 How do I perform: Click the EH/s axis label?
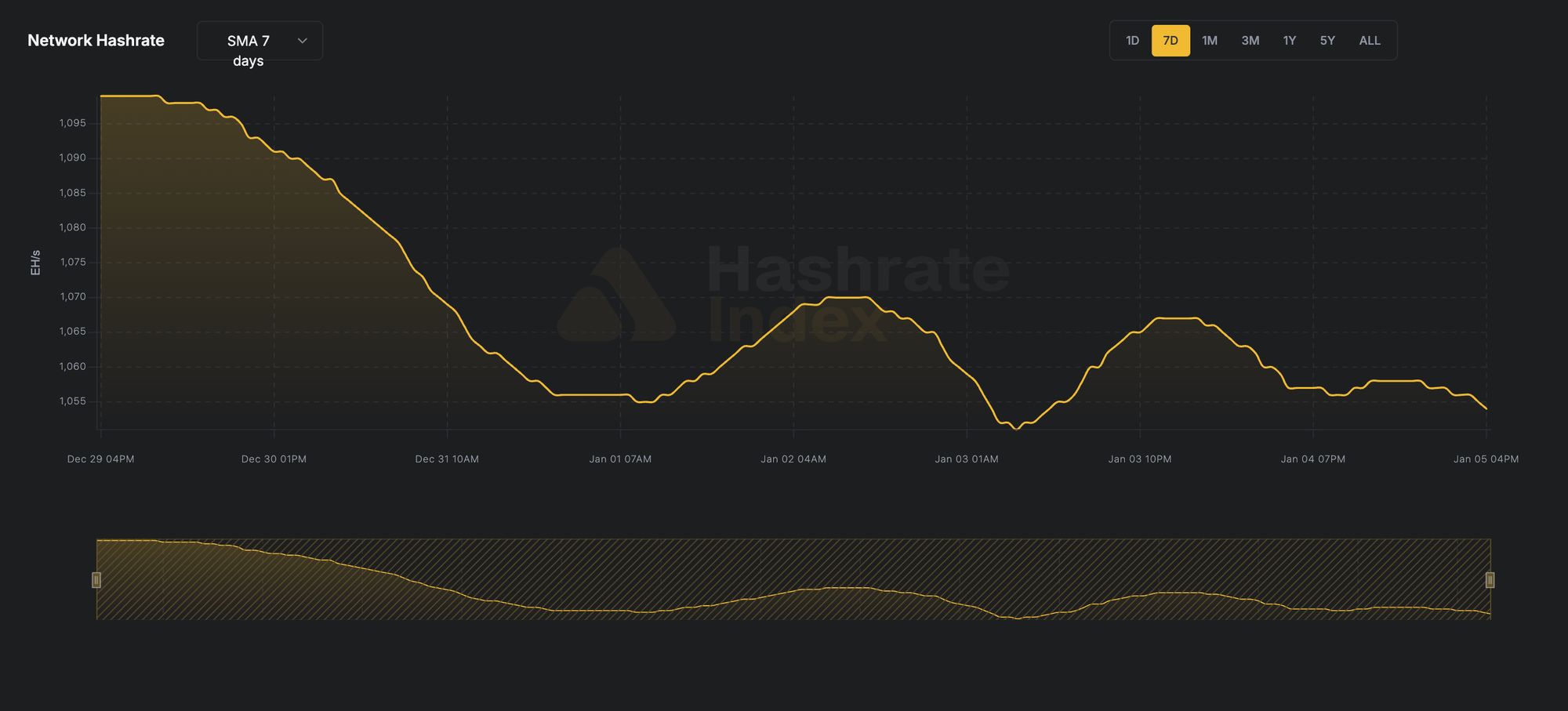(x=34, y=262)
